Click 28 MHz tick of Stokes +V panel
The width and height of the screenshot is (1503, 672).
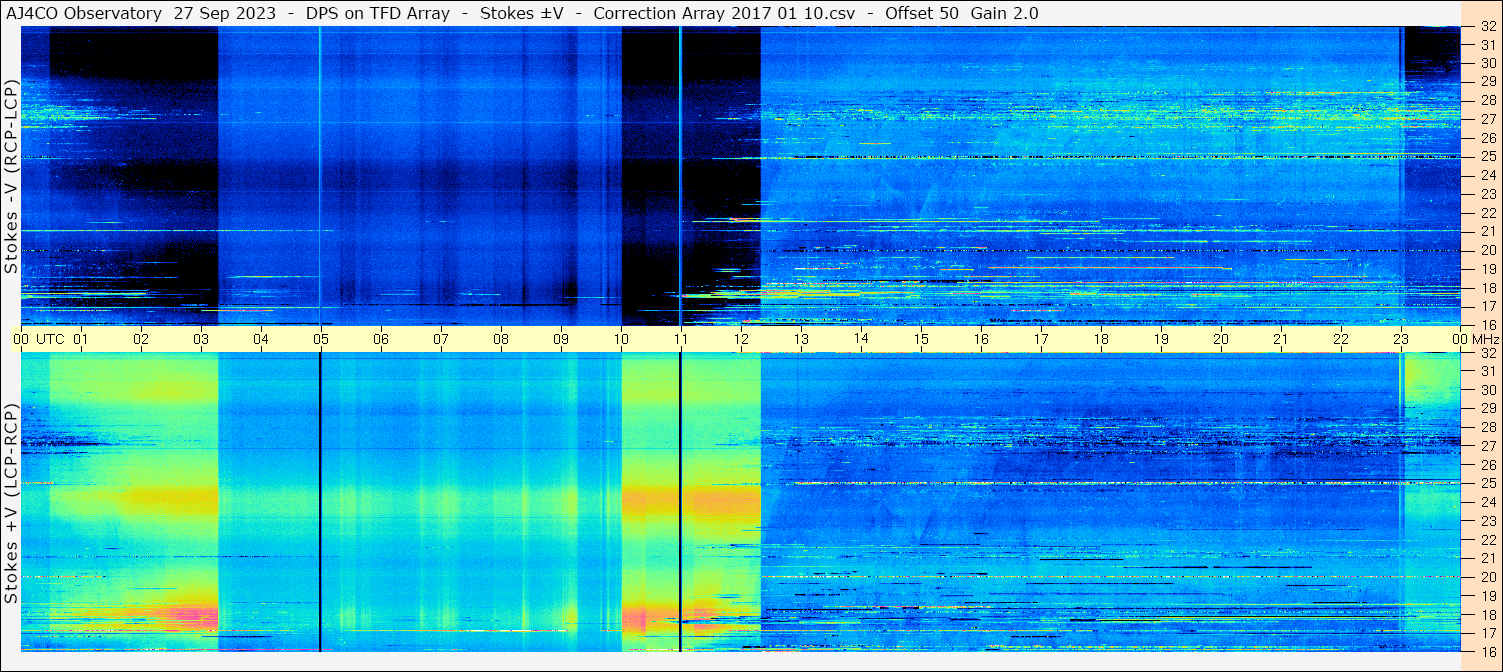point(1487,428)
